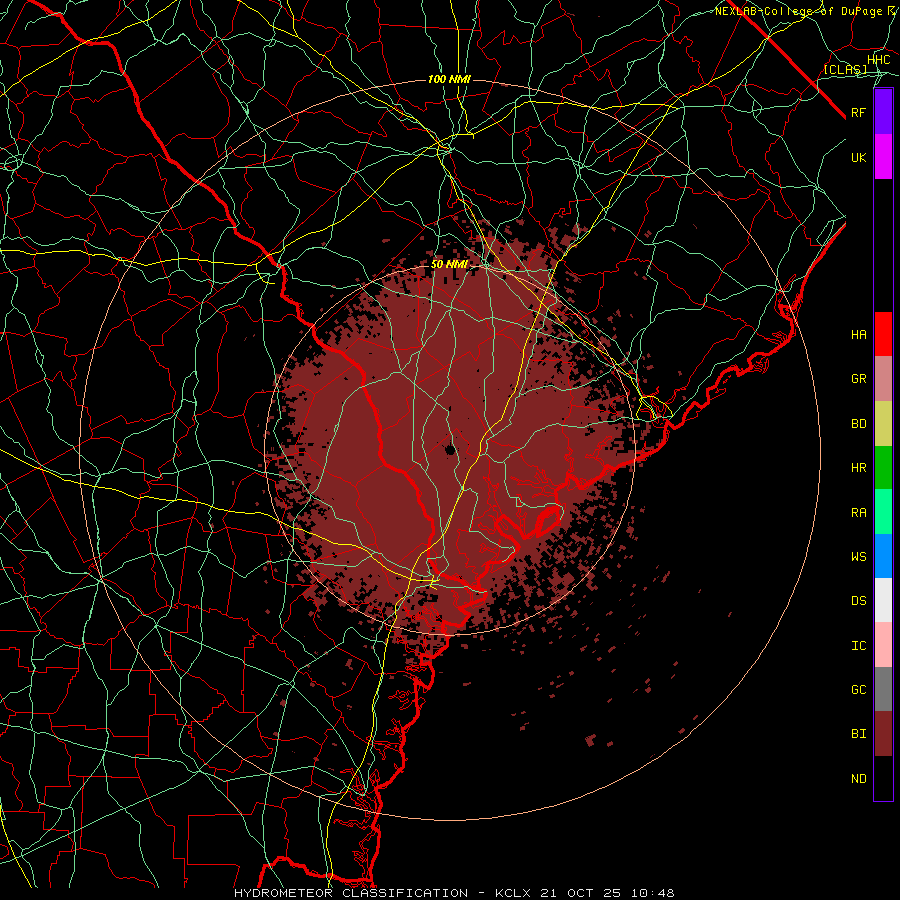Click the HR green legend swatch
This screenshot has width=900, height=900.
(883, 468)
